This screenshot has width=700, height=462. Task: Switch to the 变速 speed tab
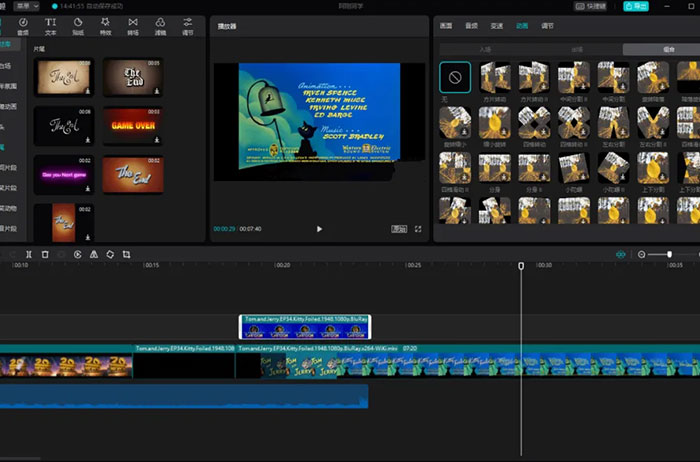coord(497,26)
